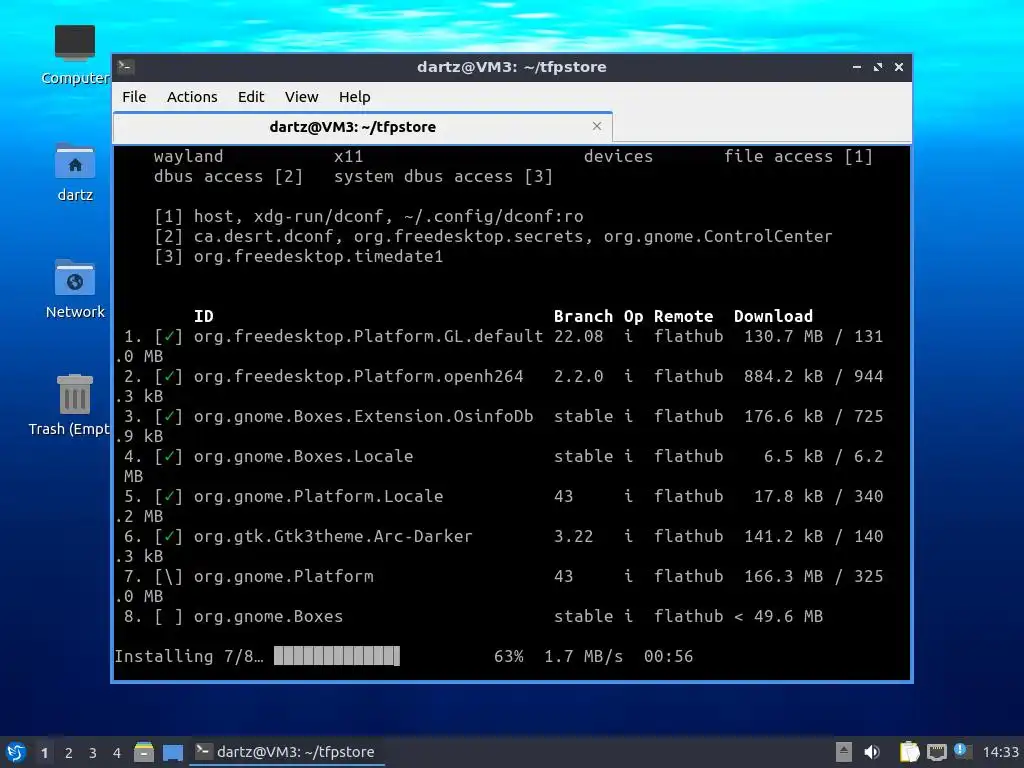Image resolution: width=1024 pixels, height=768 pixels.
Task: Click the spinner bracket for org.gnome.Platform
Action: (x=168, y=576)
